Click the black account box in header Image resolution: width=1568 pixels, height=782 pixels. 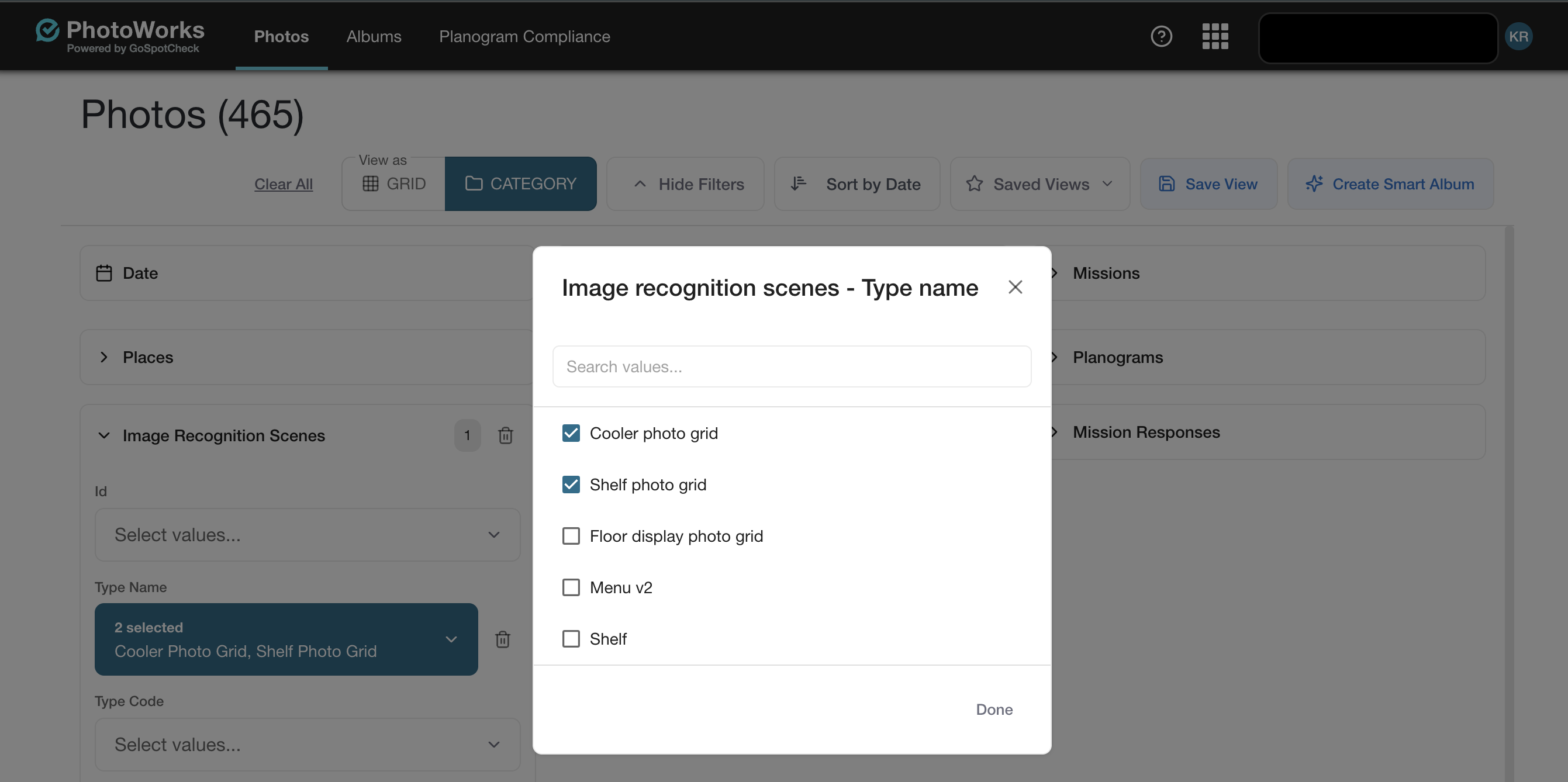click(1378, 38)
